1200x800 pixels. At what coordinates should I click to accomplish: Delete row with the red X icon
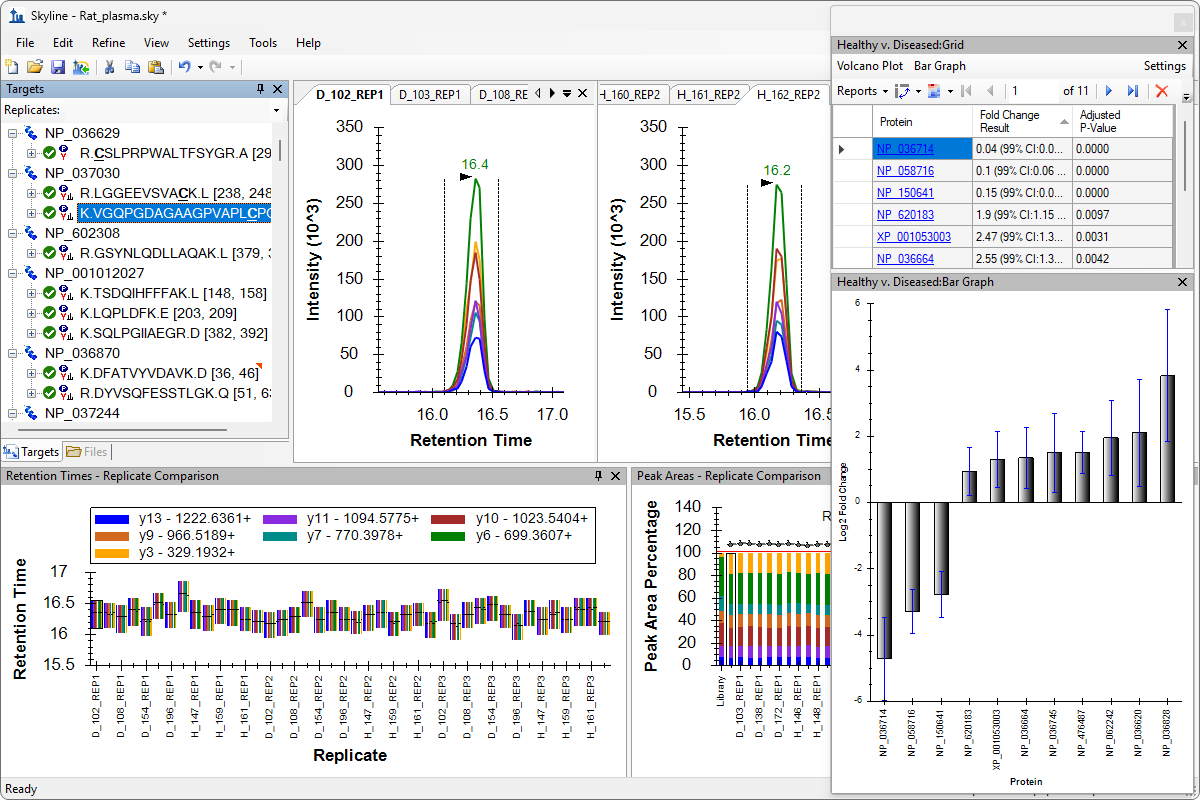click(1161, 91)
